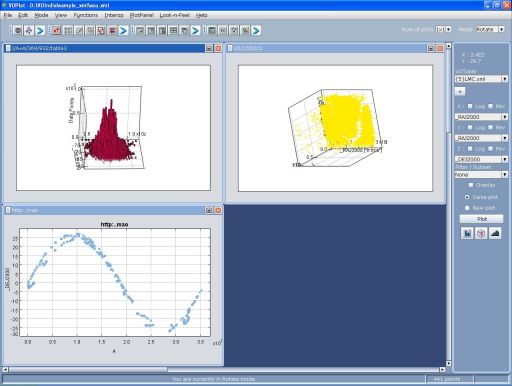
Task: Toggle the Y axis Log checkbox
Action: tap(470, 127)
